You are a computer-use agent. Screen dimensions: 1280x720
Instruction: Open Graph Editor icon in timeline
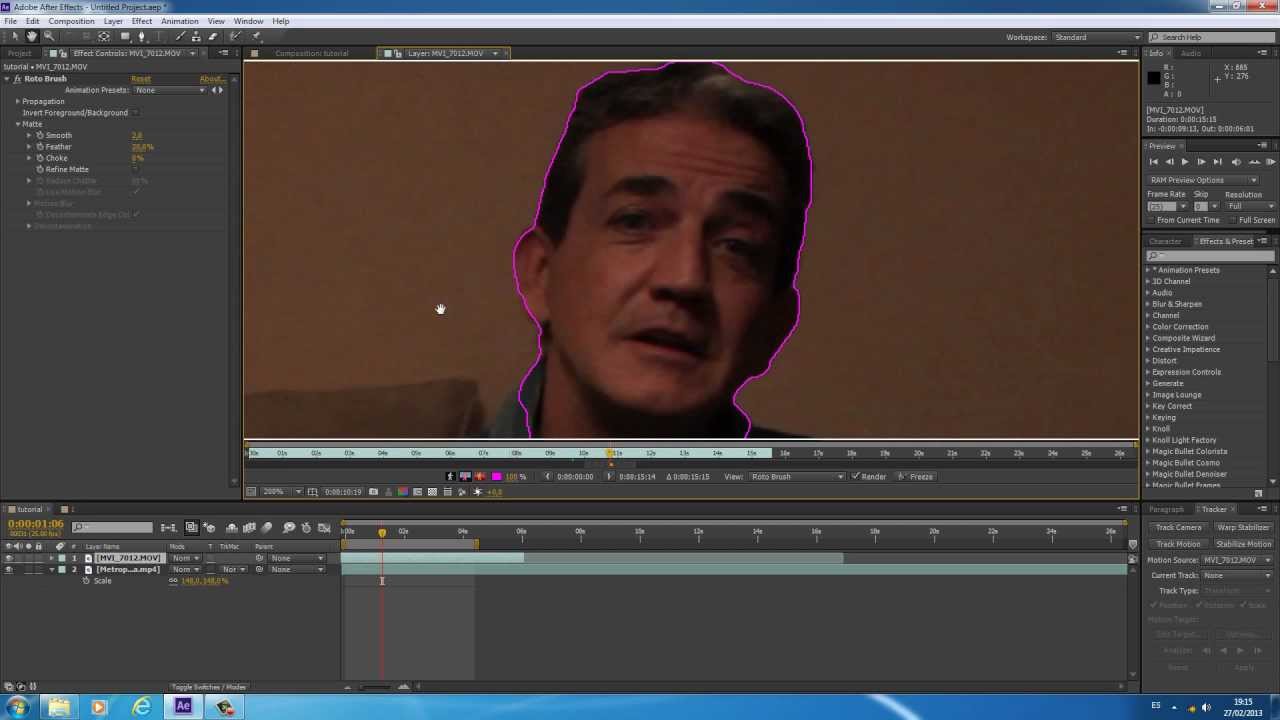click(x=324, y=528)
